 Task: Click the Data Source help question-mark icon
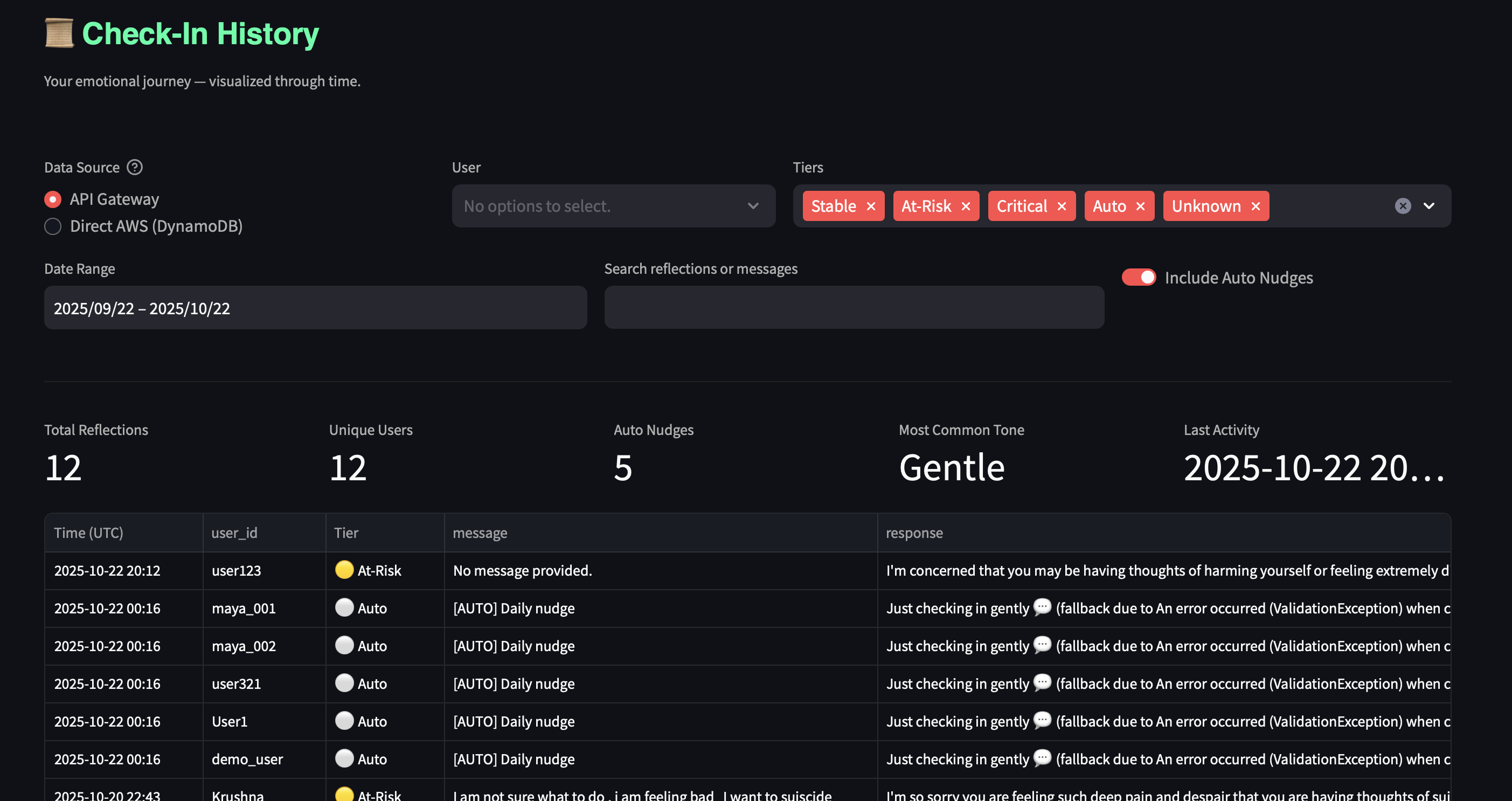coord(135,167)
